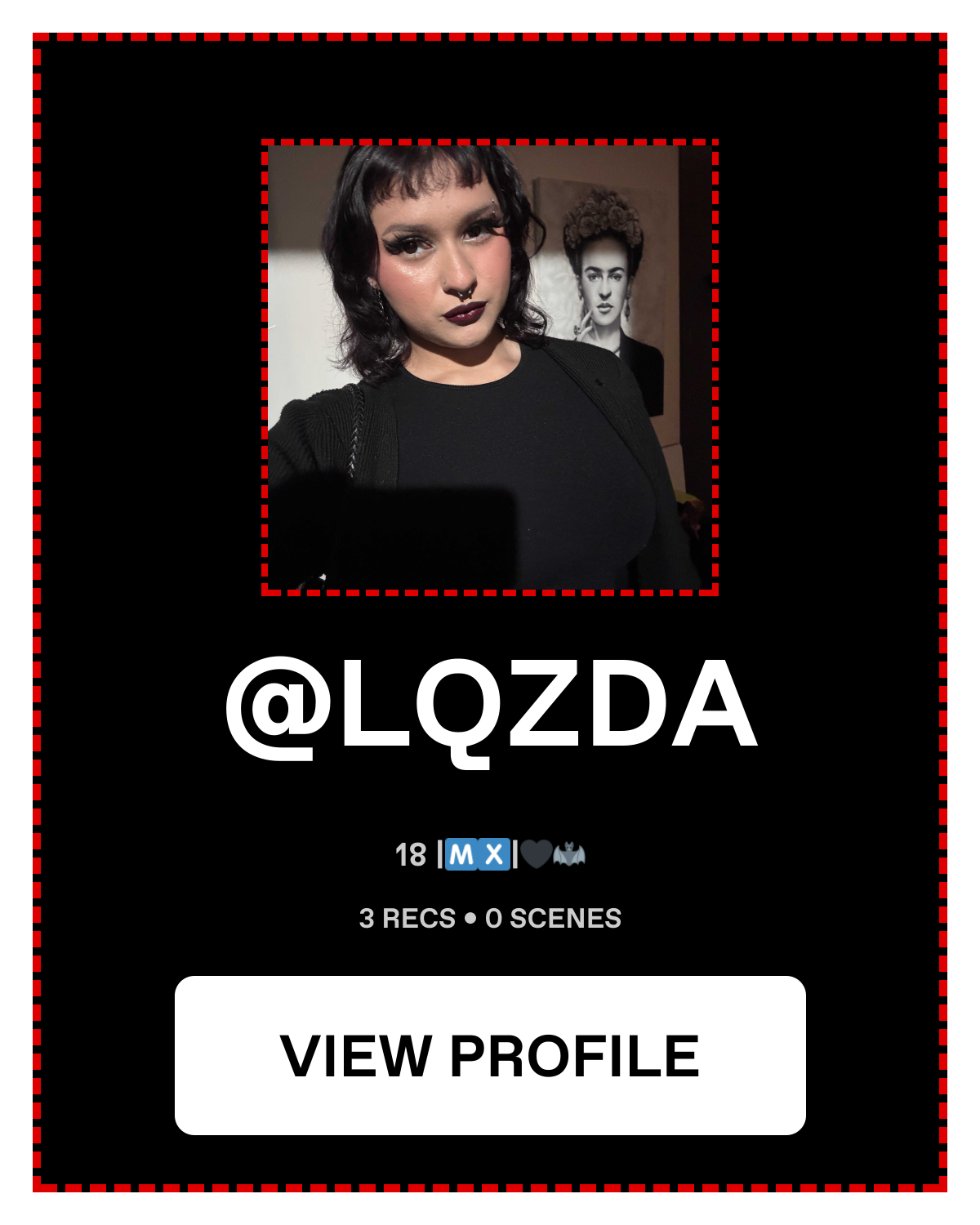The image size is (980, 1225).
Task: Click the number 18 in bio
Action: click(411, 855)
